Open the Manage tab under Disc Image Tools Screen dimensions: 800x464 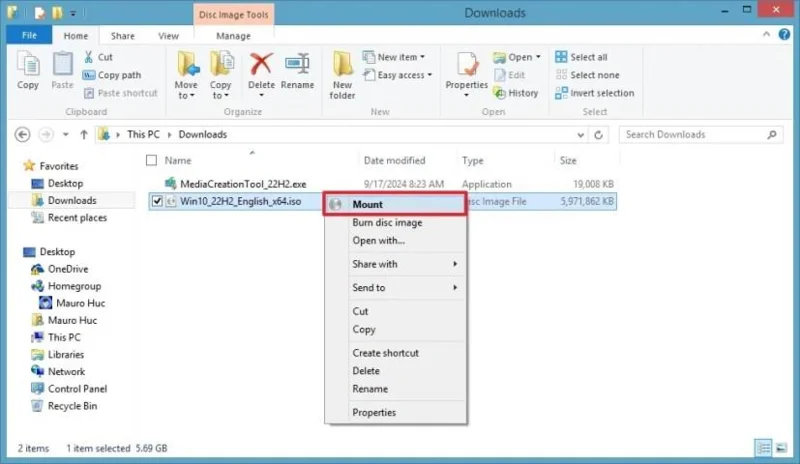(x=233, y=36)
